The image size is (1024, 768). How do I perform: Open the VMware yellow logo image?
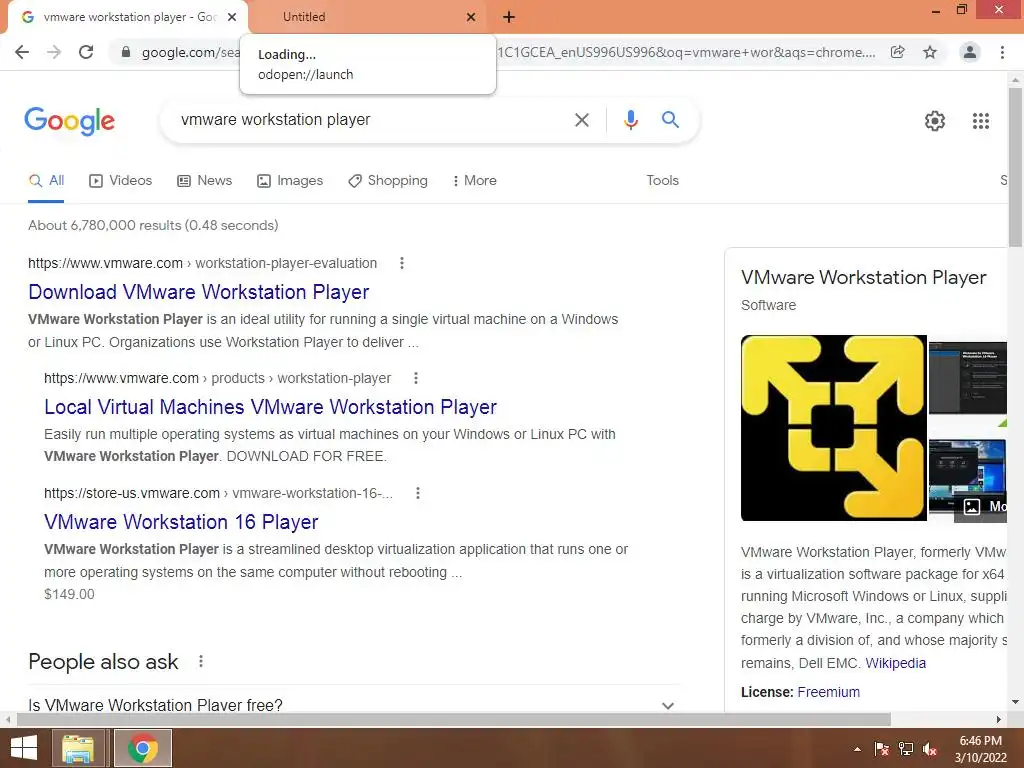(x=833, y=428)
